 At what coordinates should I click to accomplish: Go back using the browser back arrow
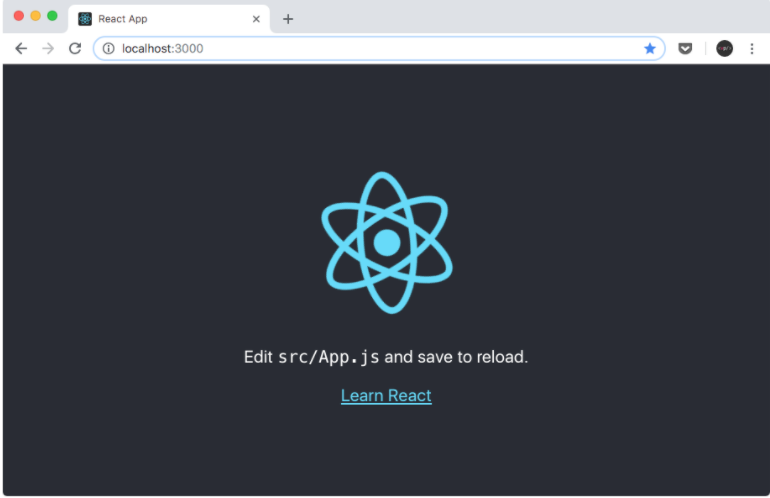coord(21,48)
